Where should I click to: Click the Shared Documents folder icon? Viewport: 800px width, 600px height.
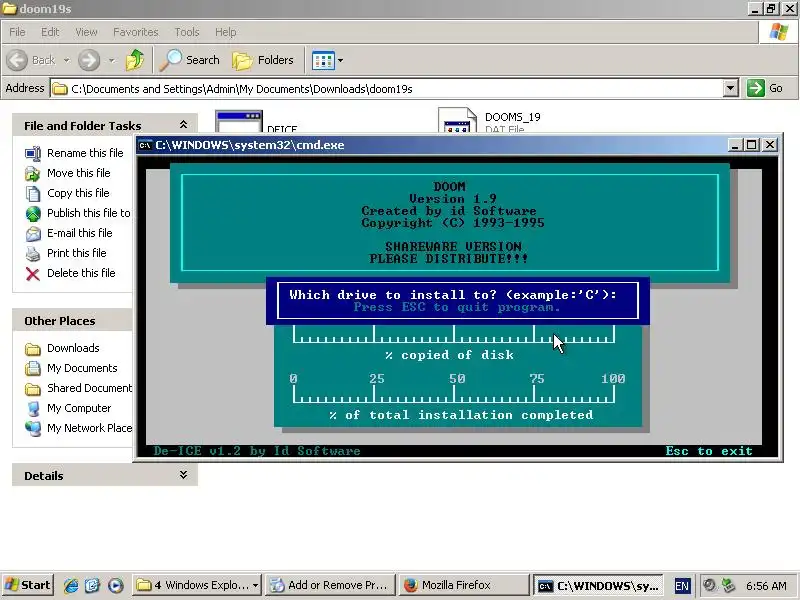pos(33,389)
